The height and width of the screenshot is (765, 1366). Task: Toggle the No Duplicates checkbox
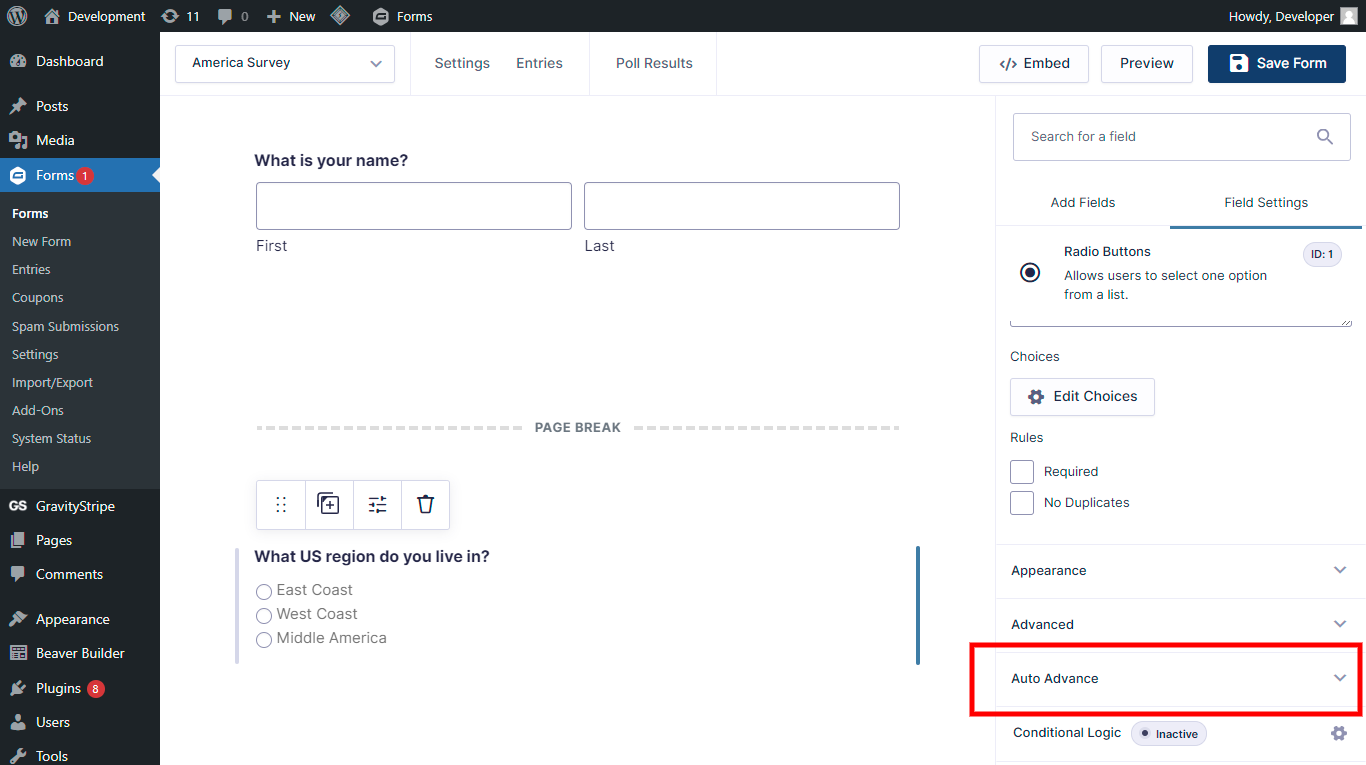(1022, 503)
